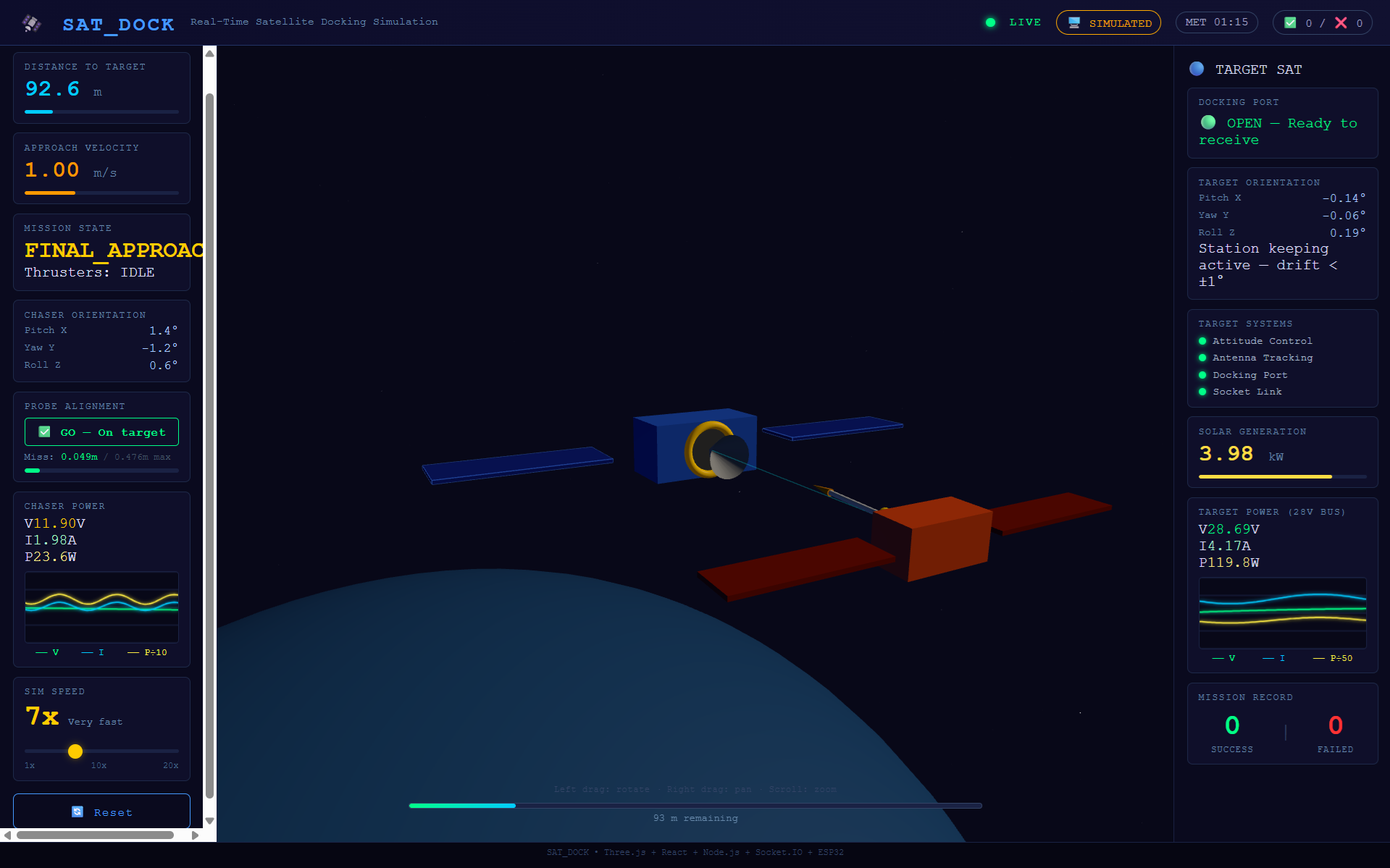Click the 20x mark on sim speed slider
1390x868 pixels.
point(171,765)
